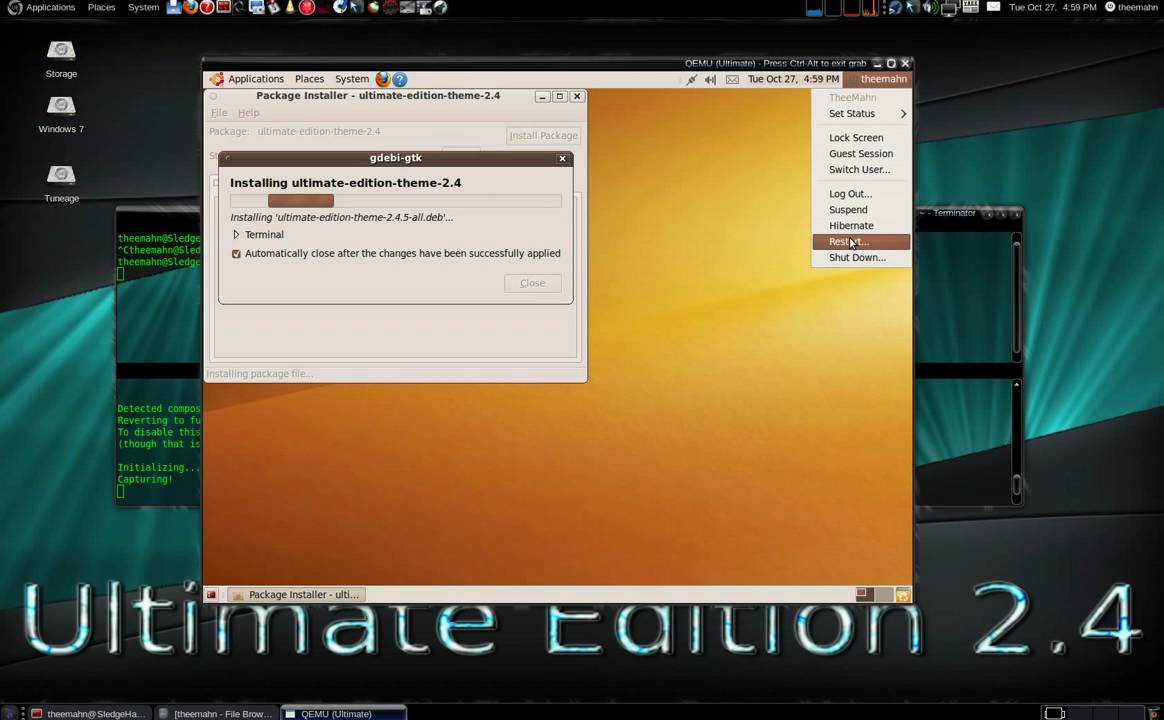The image size is (1164, 720).
Task: Open the Tuneage drive desktop icon
Action: pyautogui.click(x=61, y=184)
